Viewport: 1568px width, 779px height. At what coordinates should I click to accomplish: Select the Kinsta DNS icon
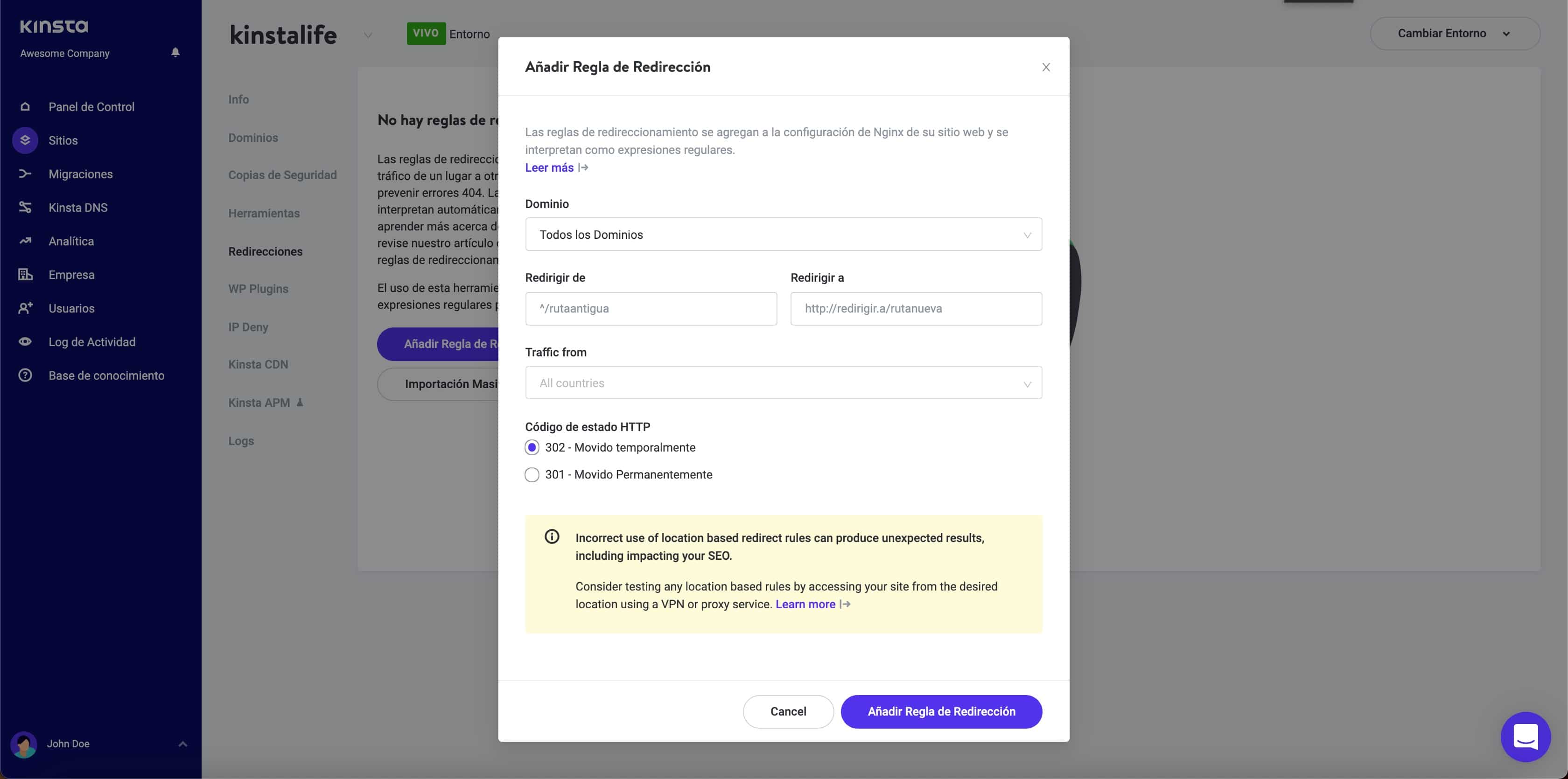(x=24, y=207)
